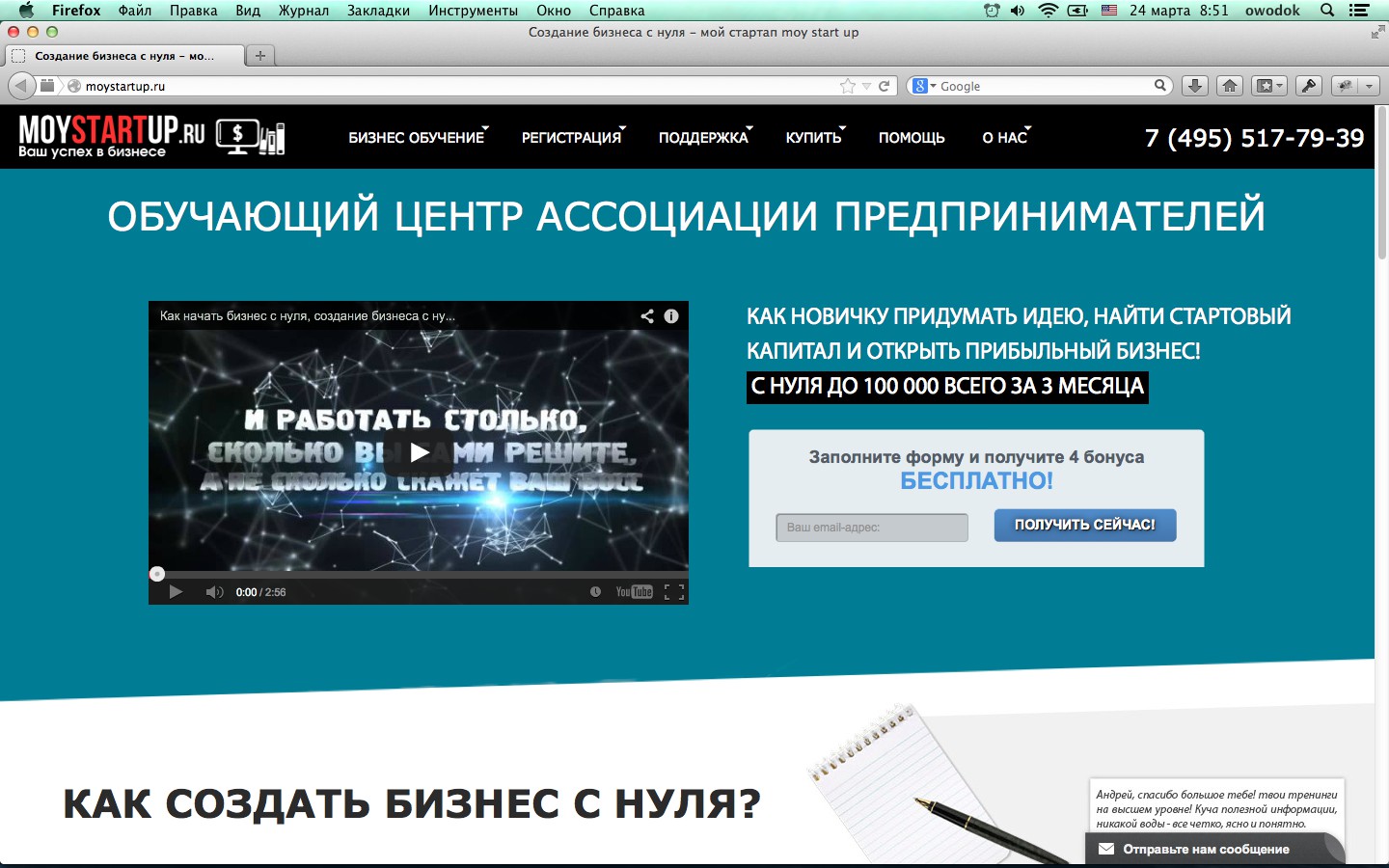Show the video info icon
This screenshot has height=868, width=1389.
tap(671, 315)
